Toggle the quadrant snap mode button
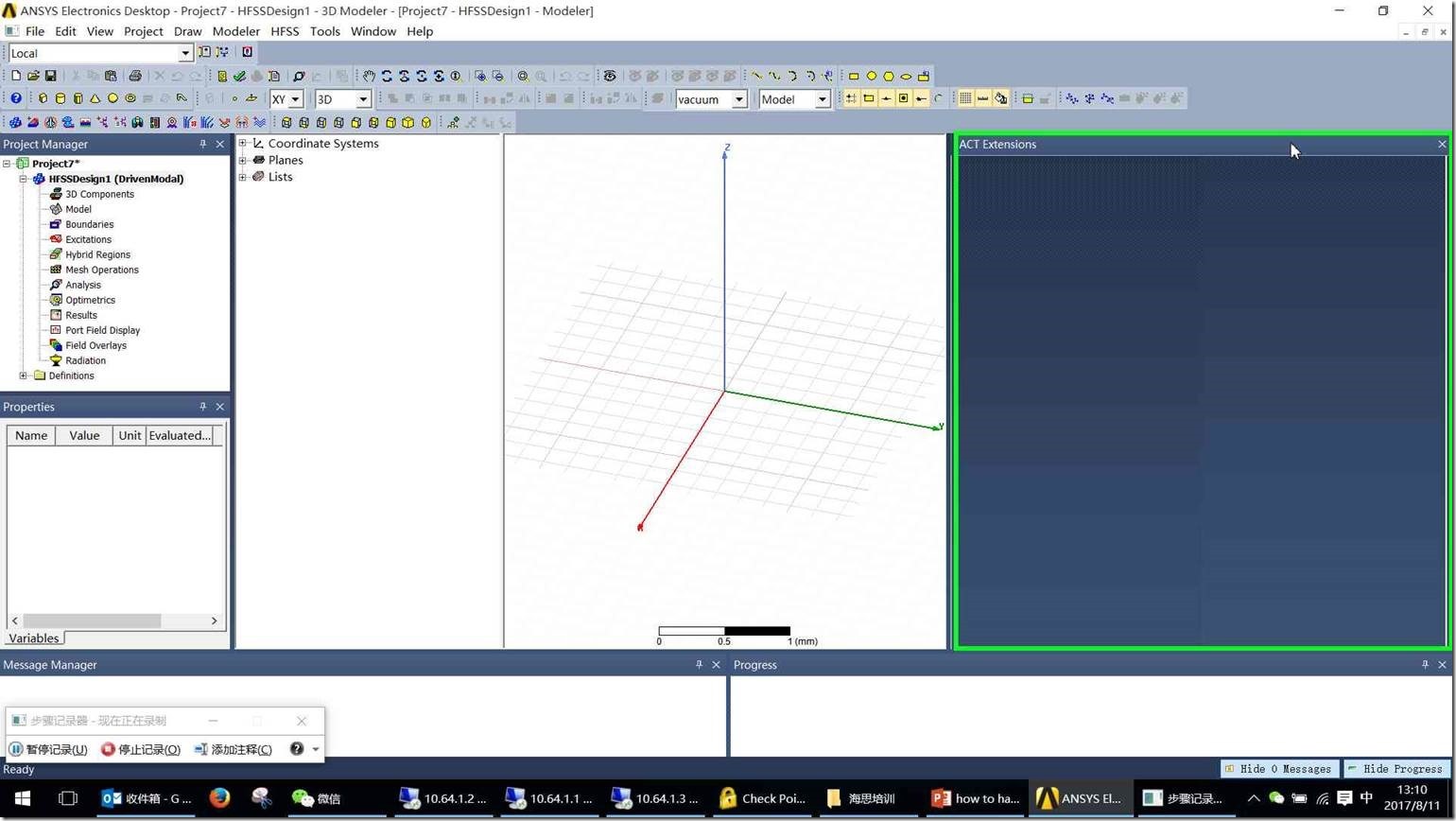 pos(920,98)
